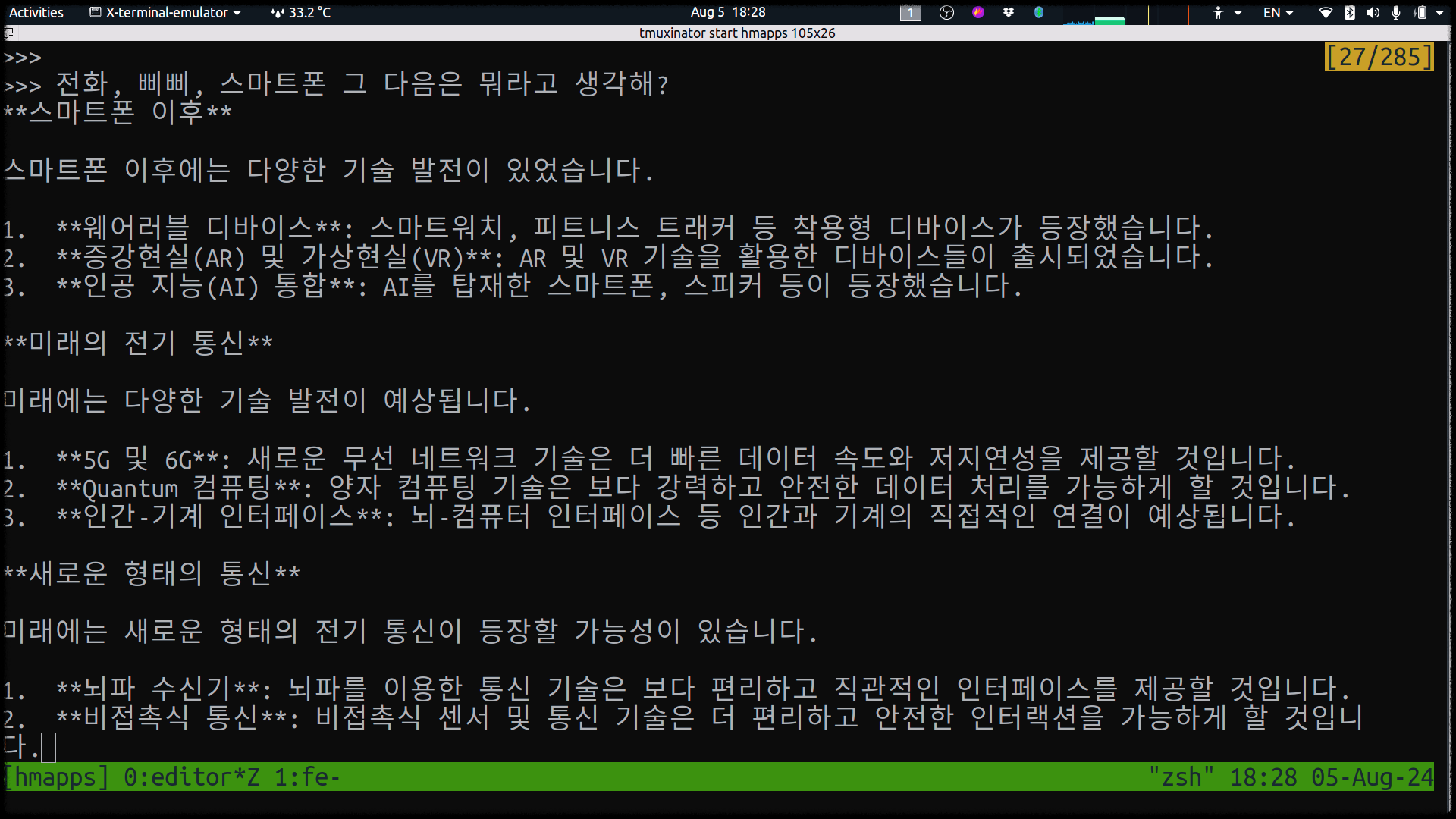
Task: Click the workspace number 1 indicator
Action: (910, 13)
